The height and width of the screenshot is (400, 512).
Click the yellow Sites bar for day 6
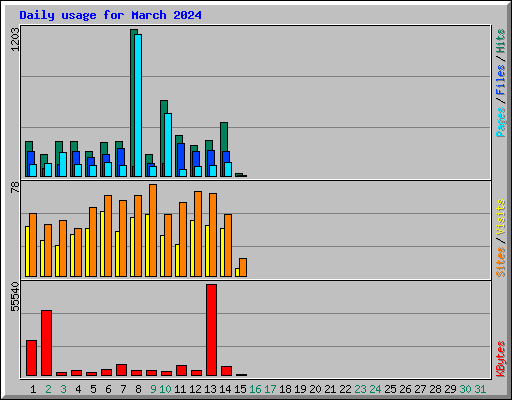pos(102,244)
